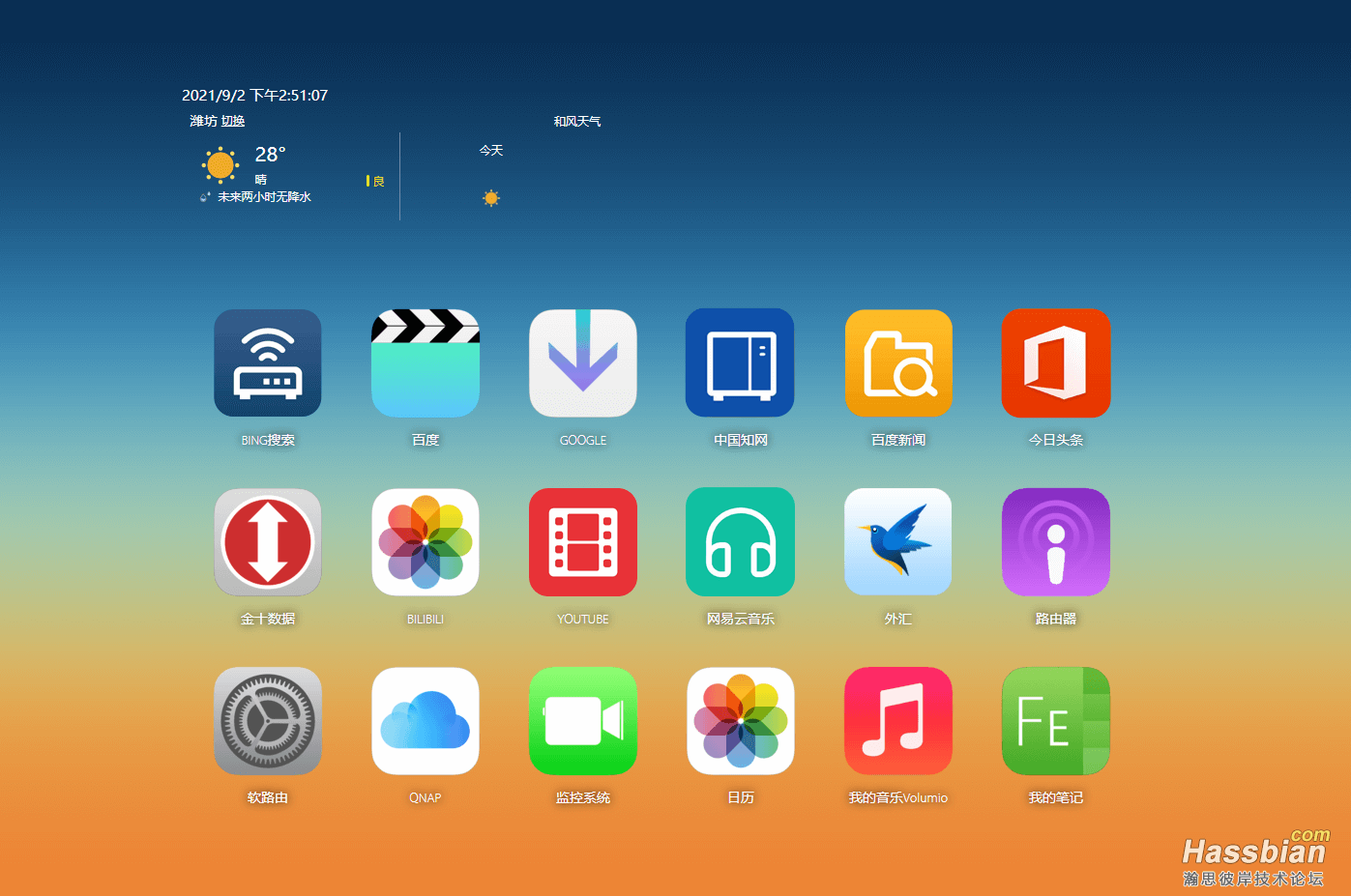Click the 今日头条 Office icon
The height and width of the screenshot is (896, 1351).
point(1056,362)
